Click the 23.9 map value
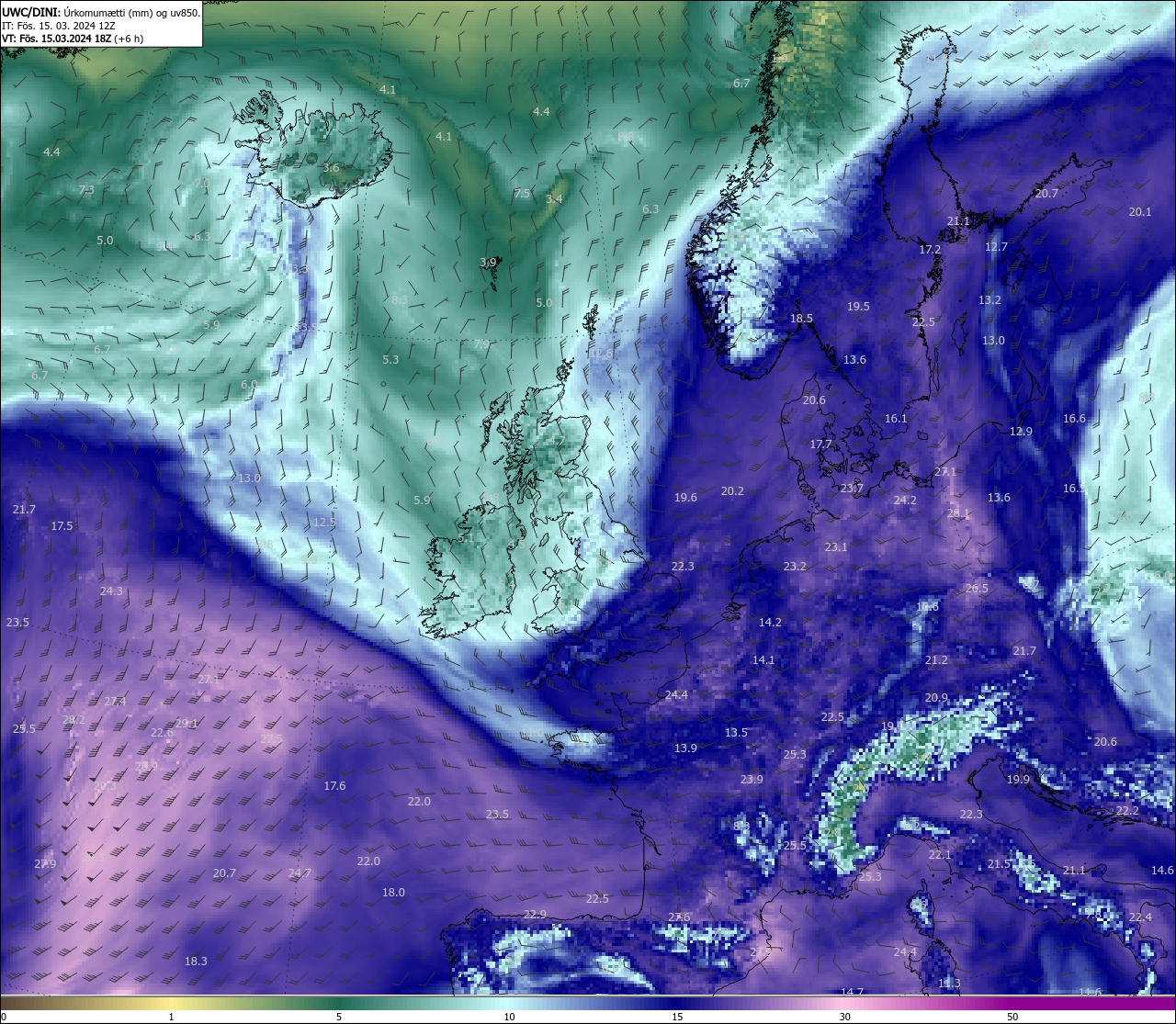1176x1024 pixels. point(752,780)
